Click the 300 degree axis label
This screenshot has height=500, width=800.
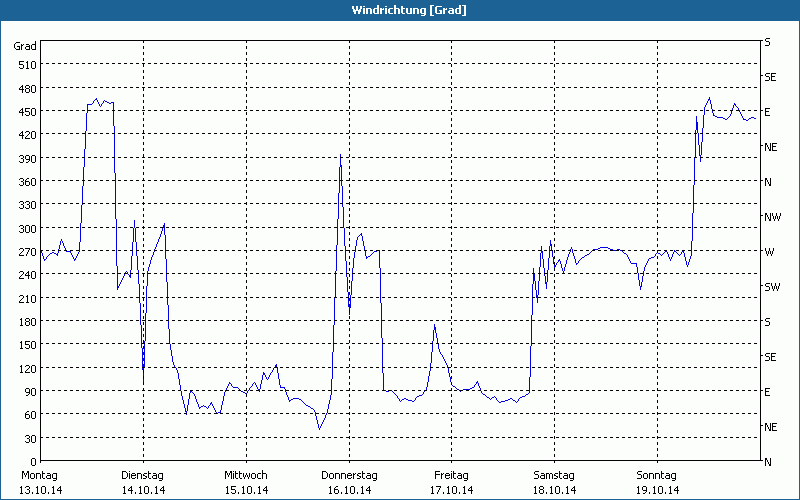tap(28, 229)
